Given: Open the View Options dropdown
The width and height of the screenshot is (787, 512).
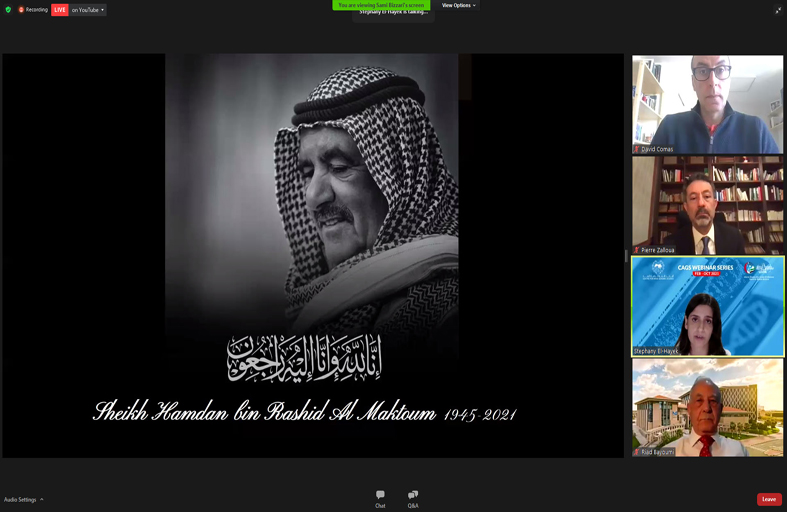Looking at the screenshot, I should (459, 5).
